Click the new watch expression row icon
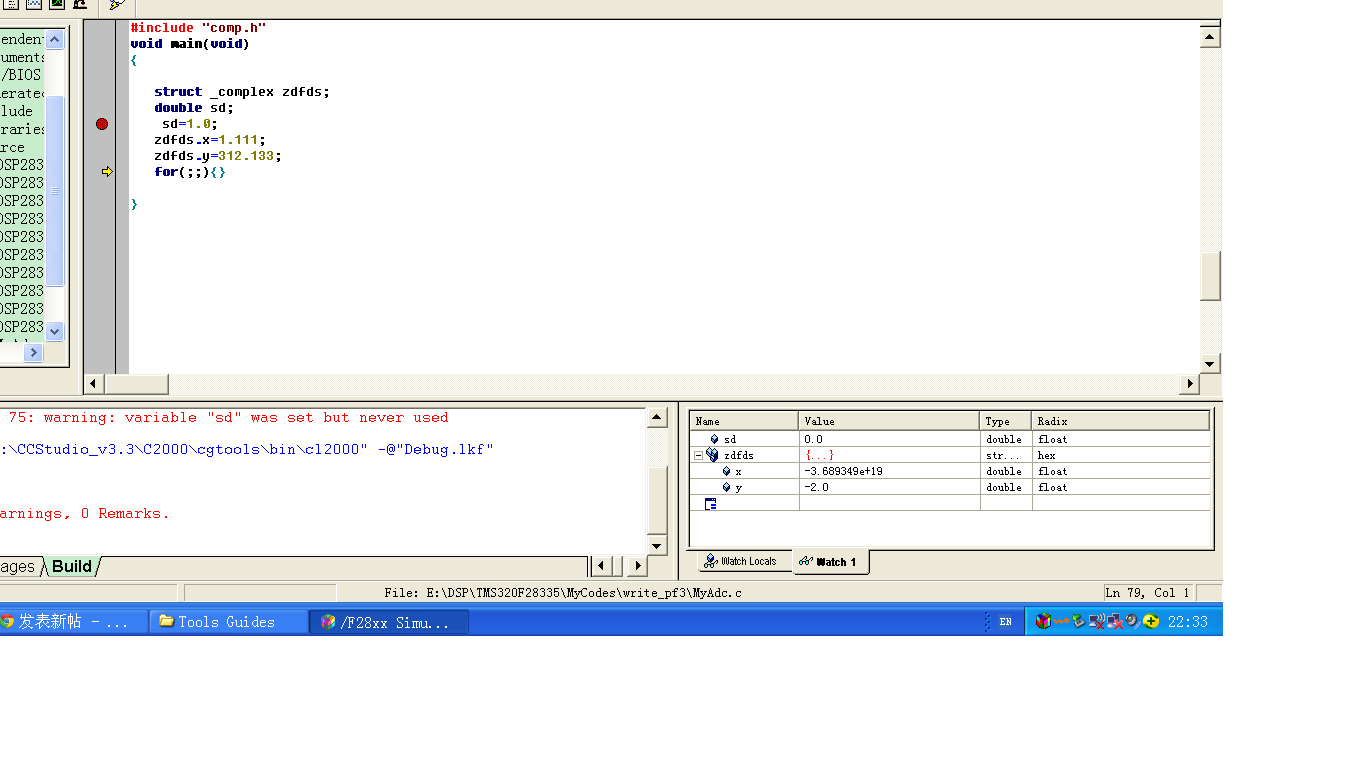1366x768 pixels. pos(711,503)
